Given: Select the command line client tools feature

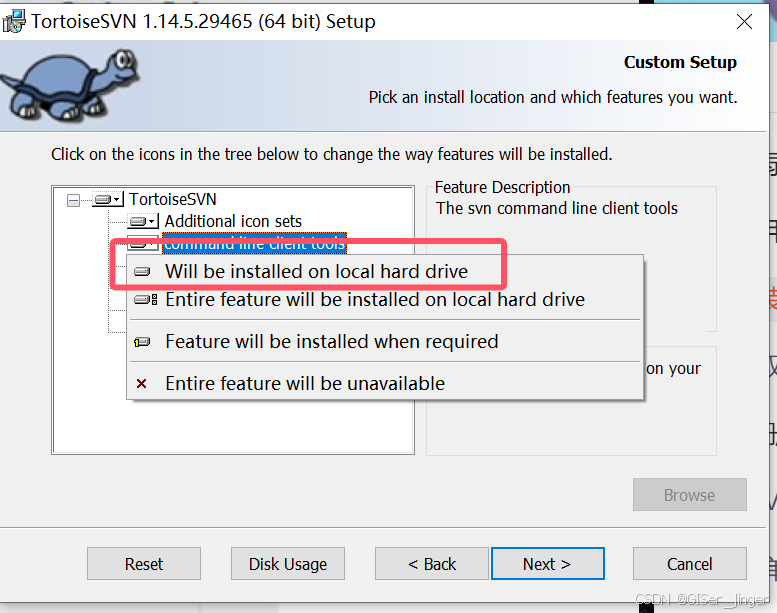Looking at the screenshot, I should pyautogui.click(x=255, y=243).
